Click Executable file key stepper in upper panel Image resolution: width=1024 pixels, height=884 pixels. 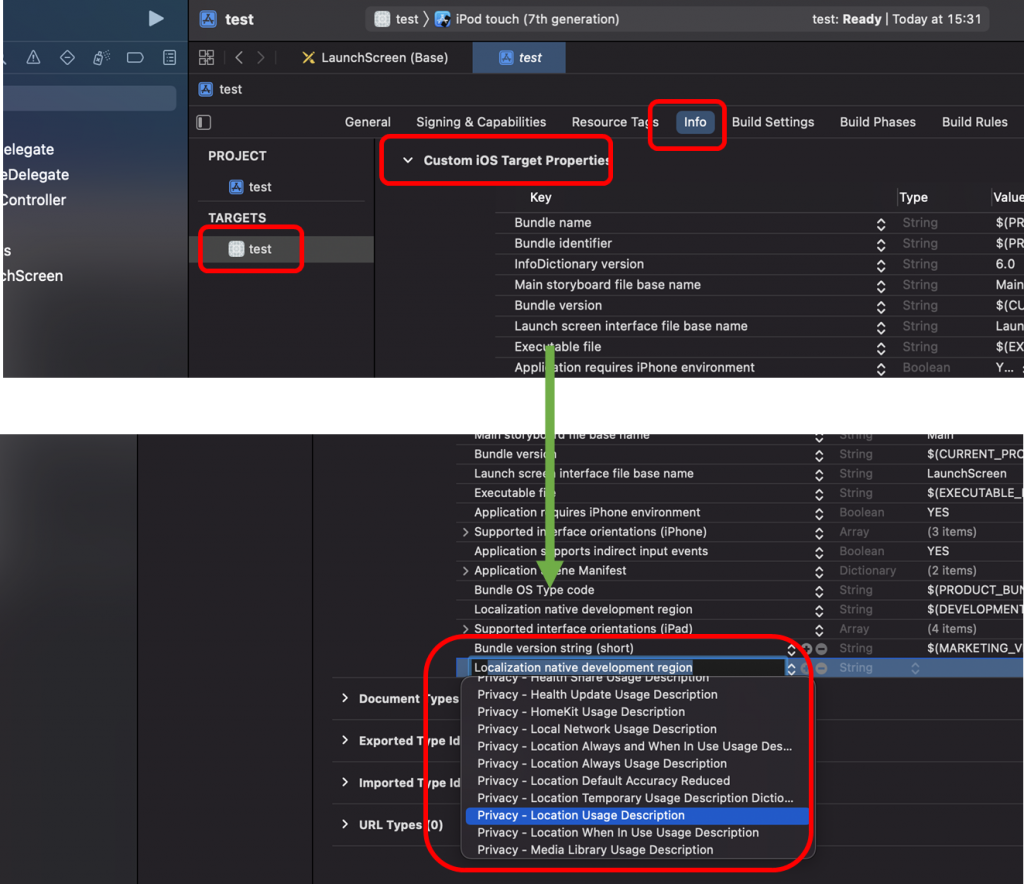881,349
